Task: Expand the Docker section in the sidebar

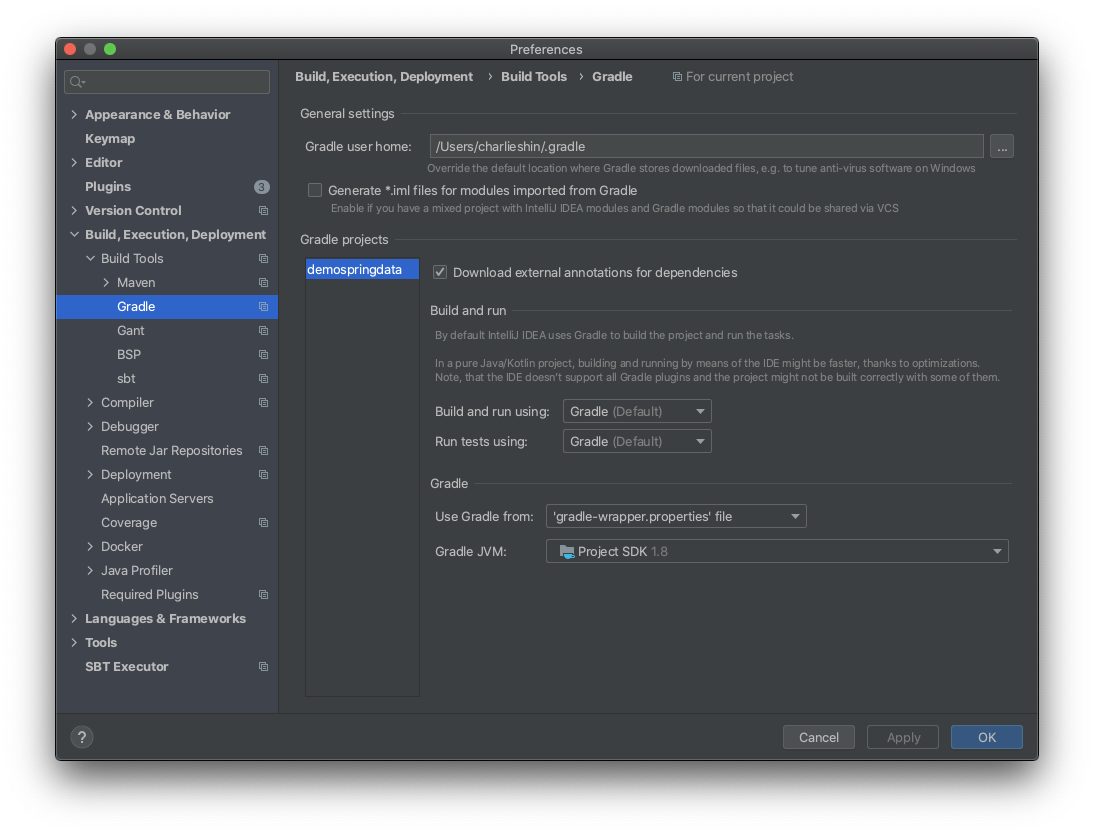Action: (x=89, y=546)
